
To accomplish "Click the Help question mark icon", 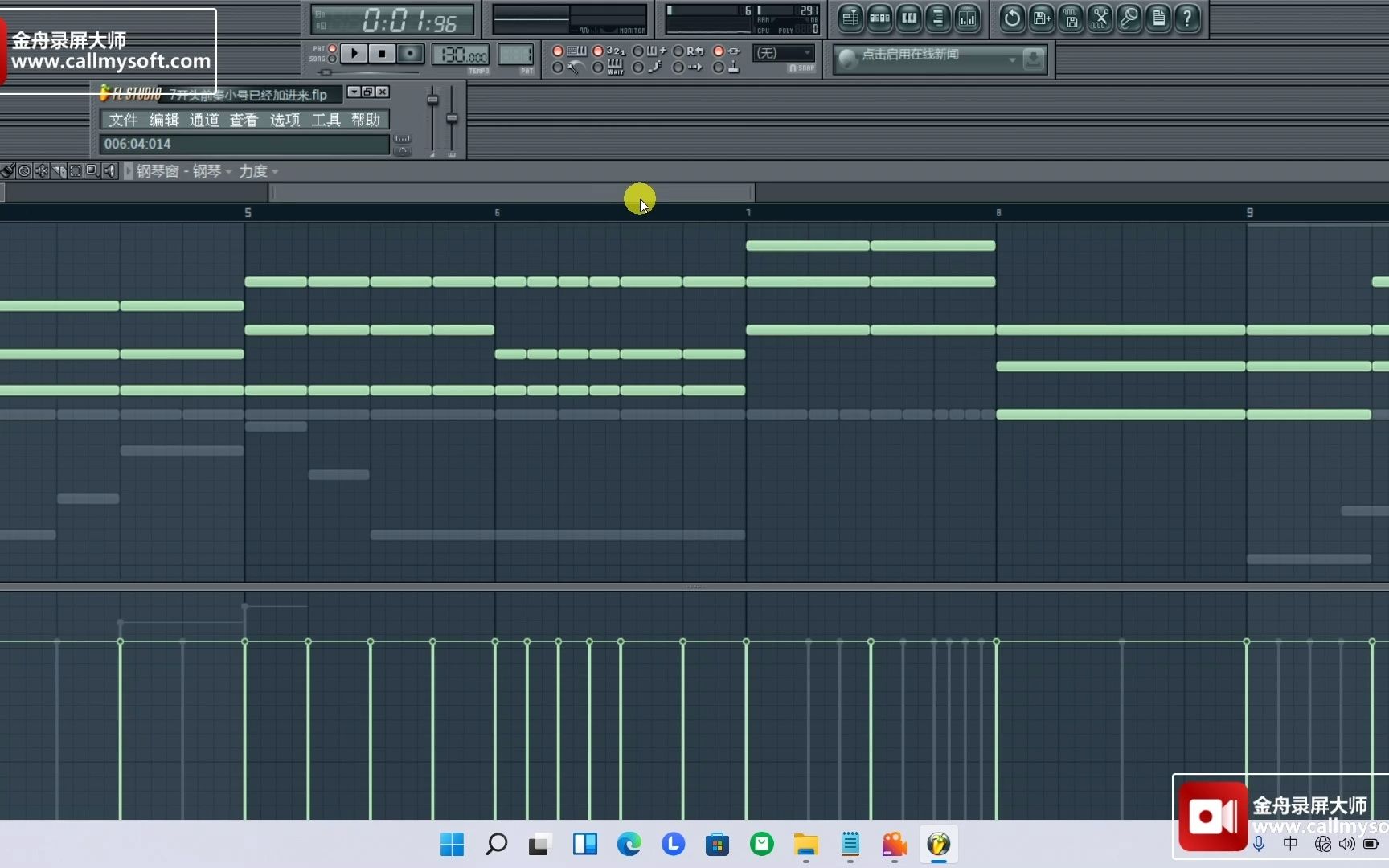I will [1187, 18].
